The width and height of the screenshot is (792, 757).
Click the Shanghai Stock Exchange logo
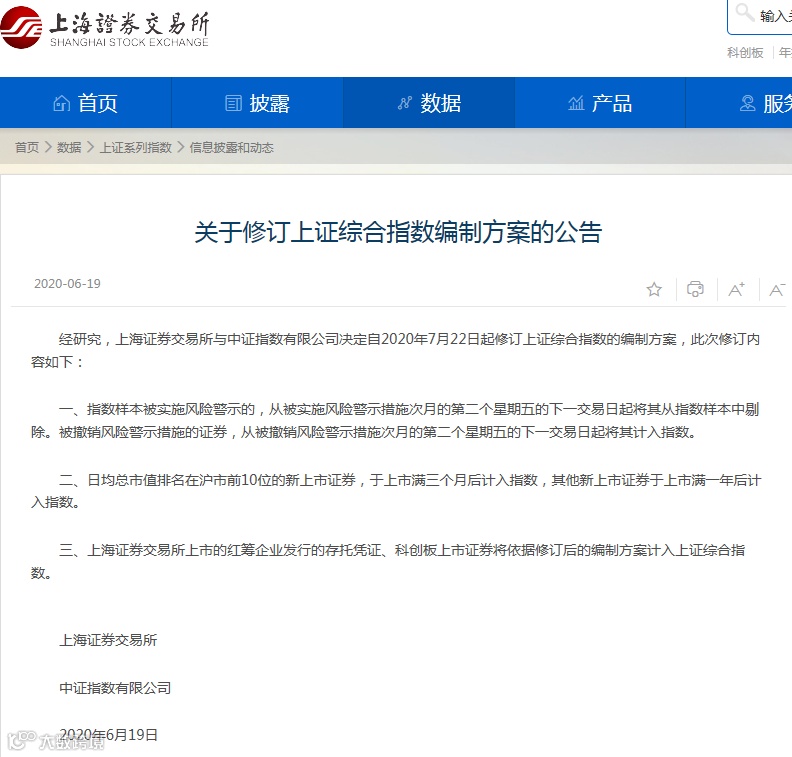tap(105, 28)
